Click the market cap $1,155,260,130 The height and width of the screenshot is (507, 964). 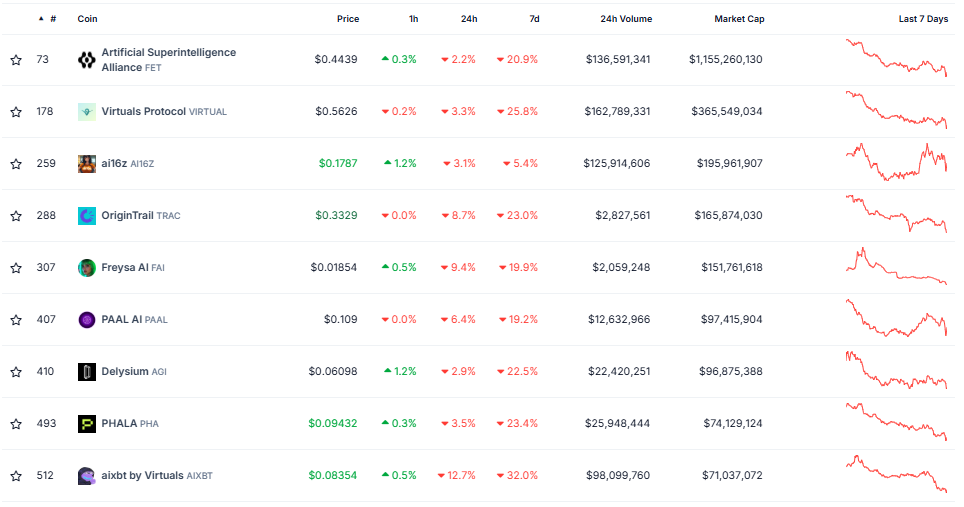pos(725,60)
